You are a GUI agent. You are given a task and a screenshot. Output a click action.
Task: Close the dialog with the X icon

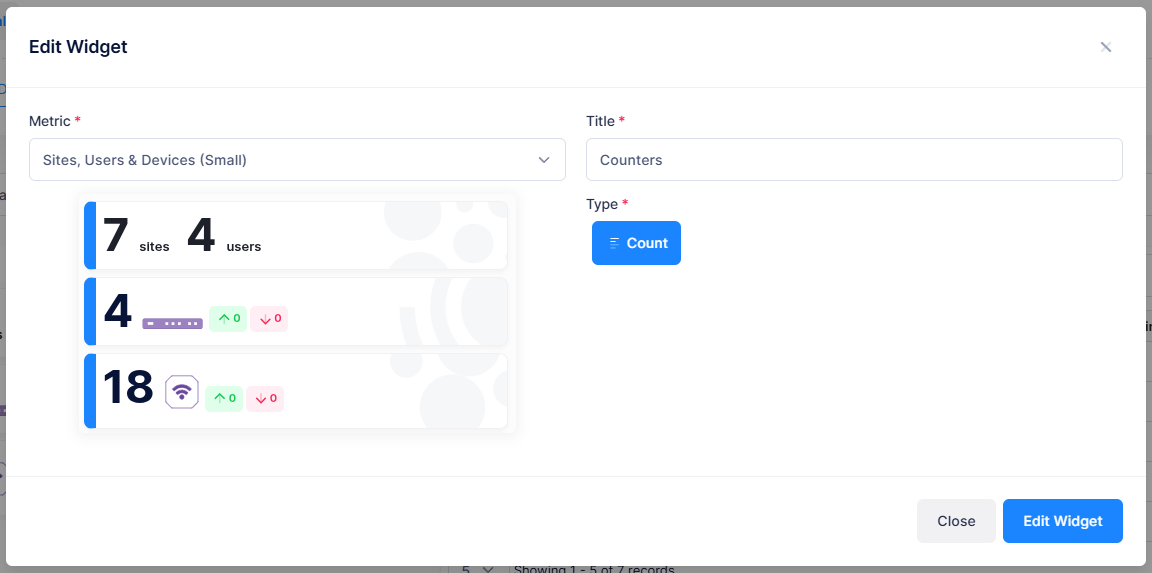click(x=1105, y=47)
